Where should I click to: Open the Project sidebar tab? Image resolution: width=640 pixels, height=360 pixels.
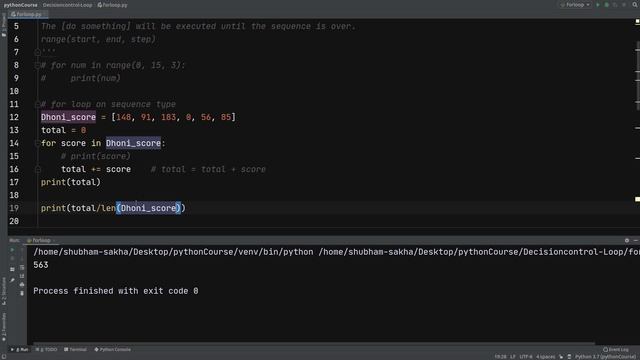click(x=4, y=25)
